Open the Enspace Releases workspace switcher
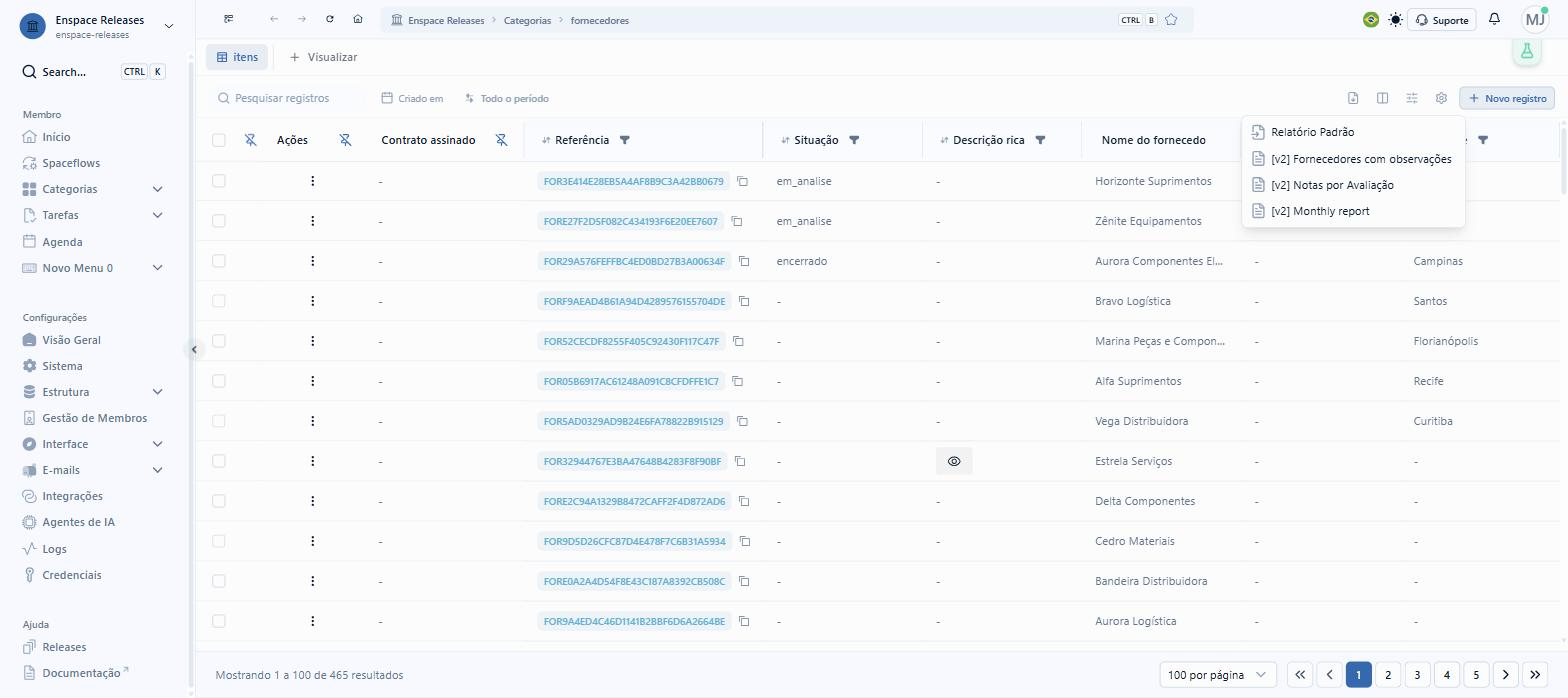 pyautogui.click(x=97, y=26)
